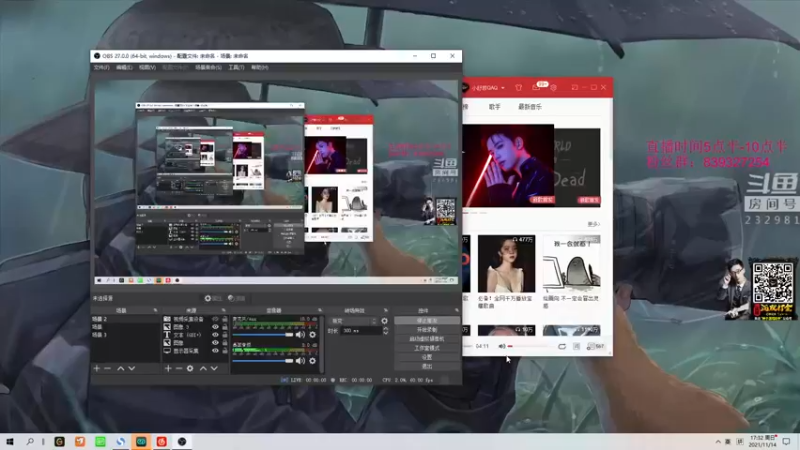Toggle visibility of 图像 3 source

pyautogui.click(x=215, y=327)
